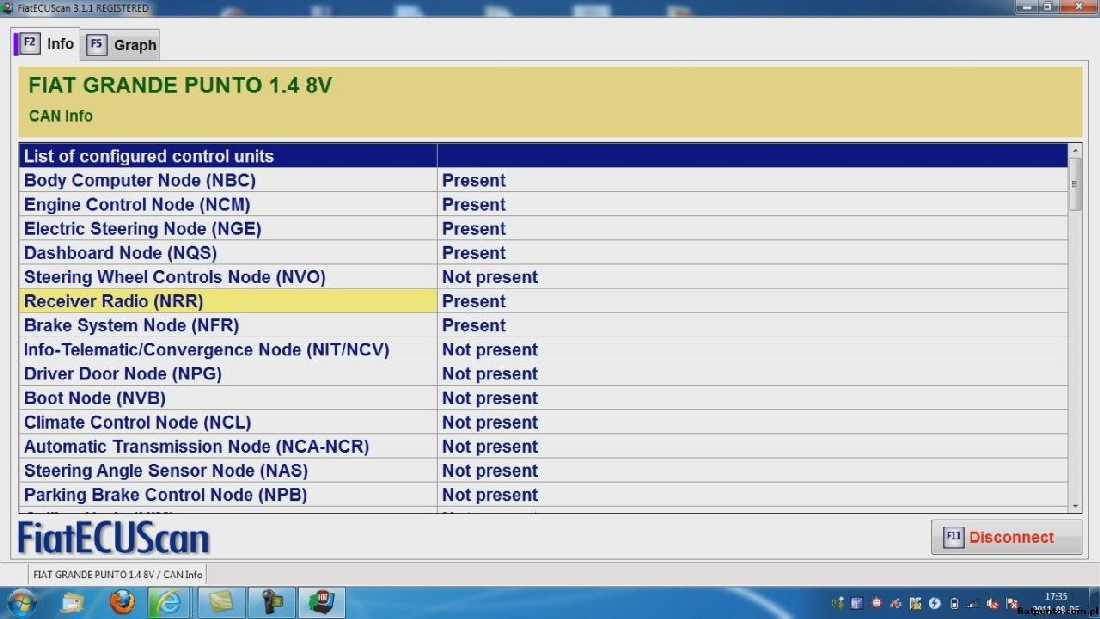Click 'Not present' for Driver Door Node
Screen dimensions: 1100x619
click(490, 374)
